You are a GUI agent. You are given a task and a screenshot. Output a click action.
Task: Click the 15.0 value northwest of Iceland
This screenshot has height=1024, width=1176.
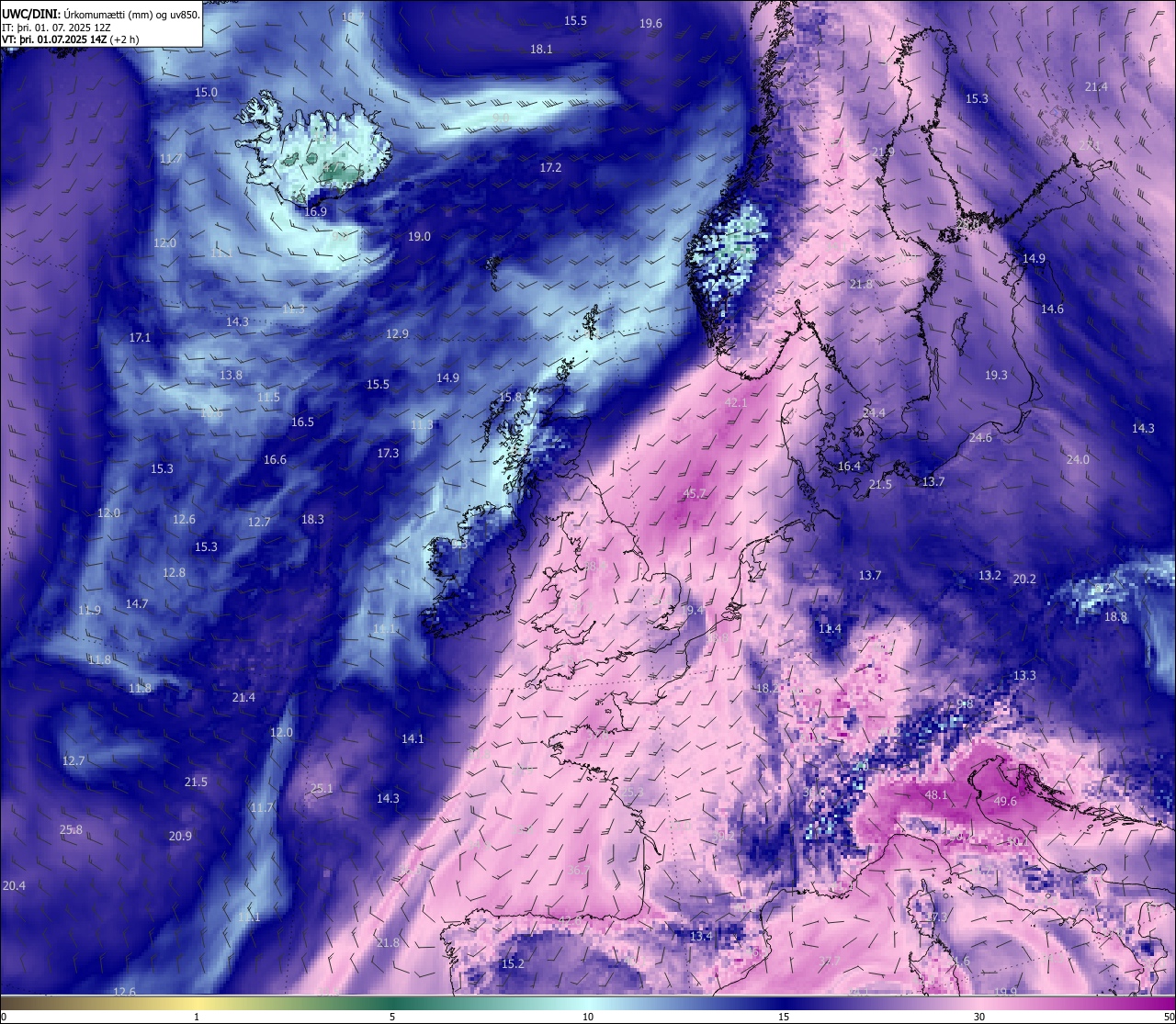(206, 93)
